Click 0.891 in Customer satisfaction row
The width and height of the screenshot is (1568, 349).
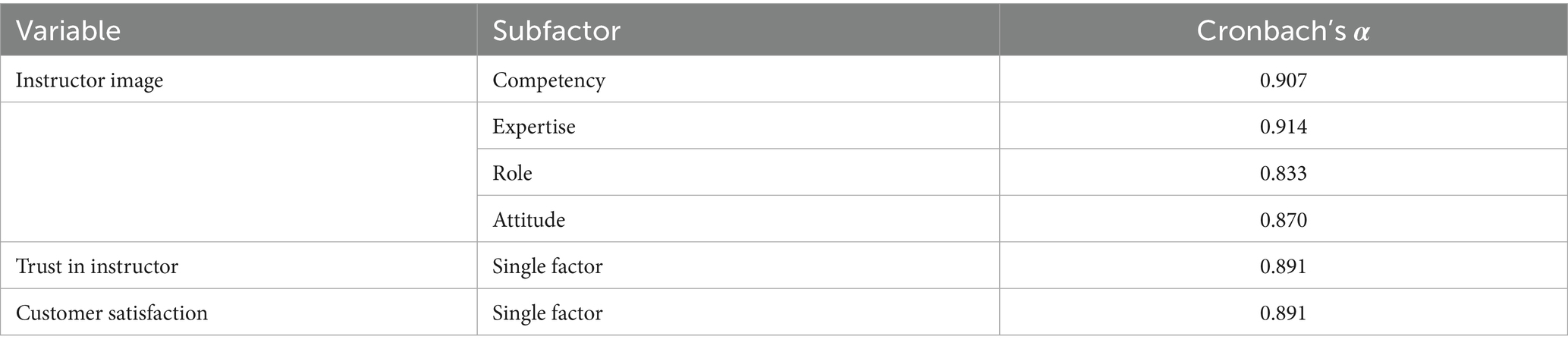[1283, 313]
